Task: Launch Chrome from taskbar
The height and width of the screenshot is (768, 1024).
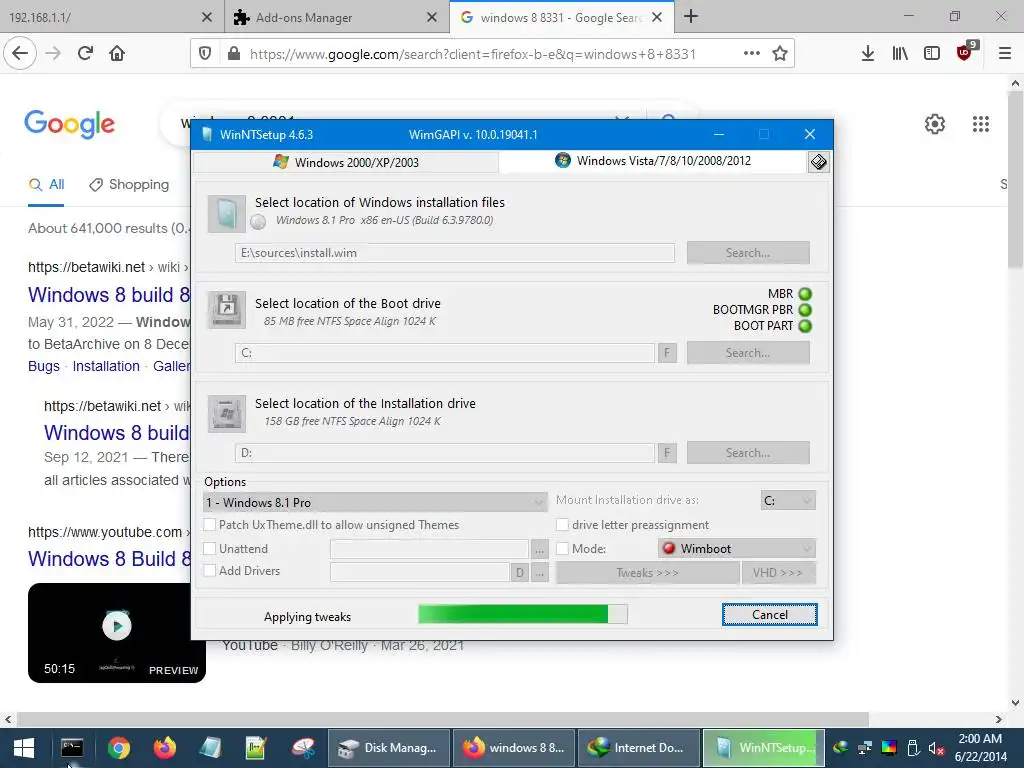Action: pos(119,748)
